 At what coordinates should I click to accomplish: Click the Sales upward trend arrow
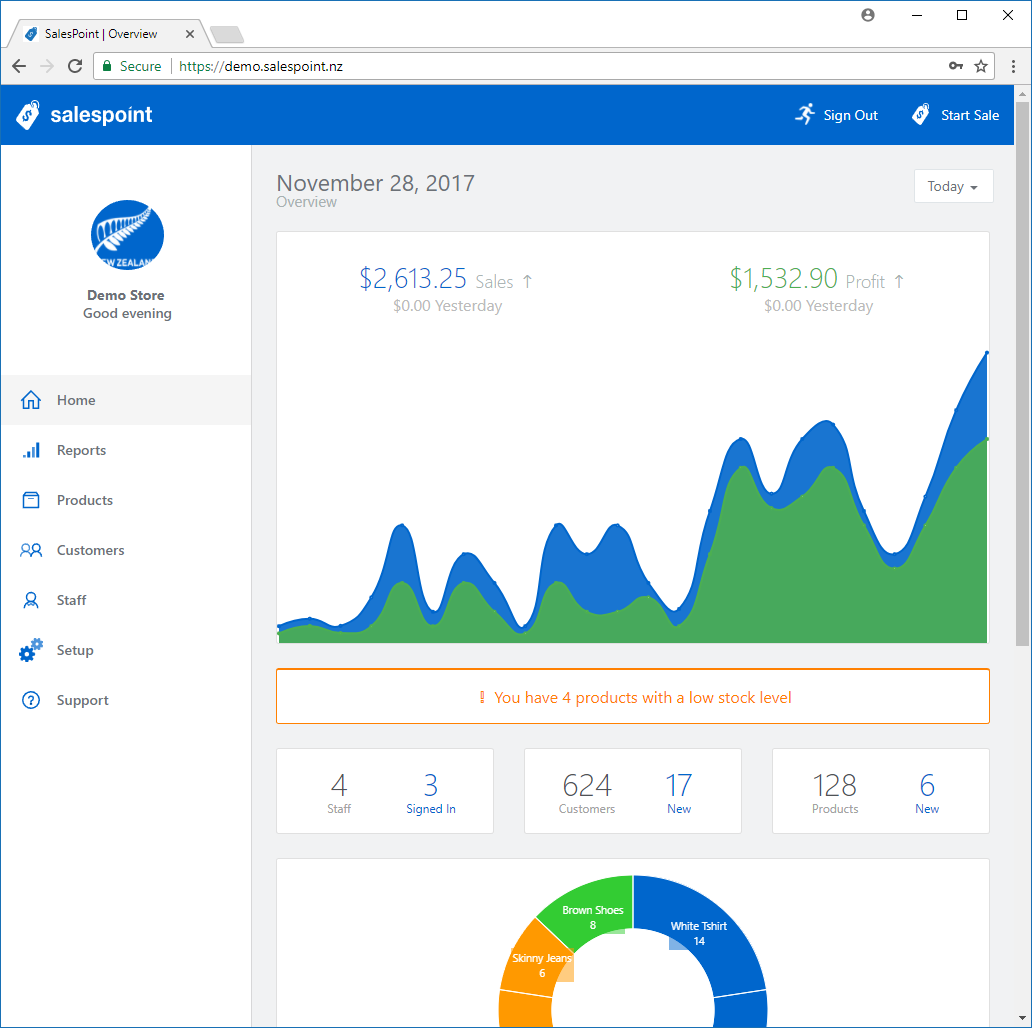coord(527,282)
